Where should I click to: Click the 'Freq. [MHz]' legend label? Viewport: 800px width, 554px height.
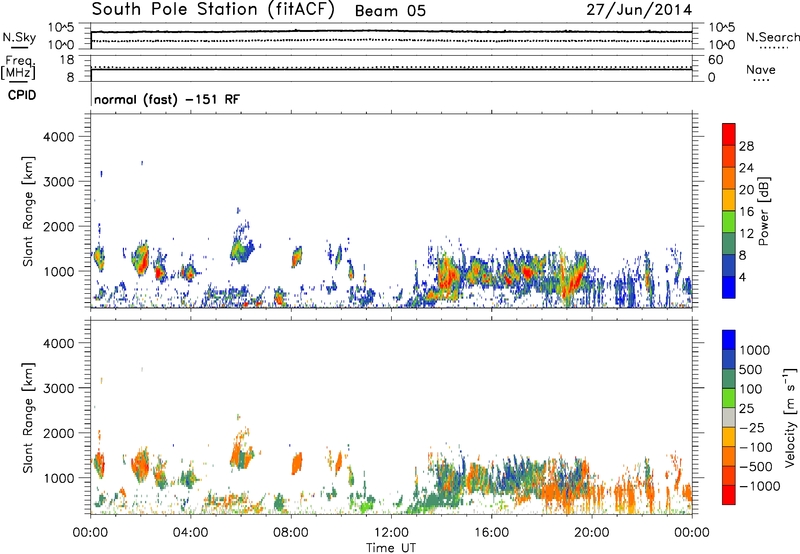(19, 68)
